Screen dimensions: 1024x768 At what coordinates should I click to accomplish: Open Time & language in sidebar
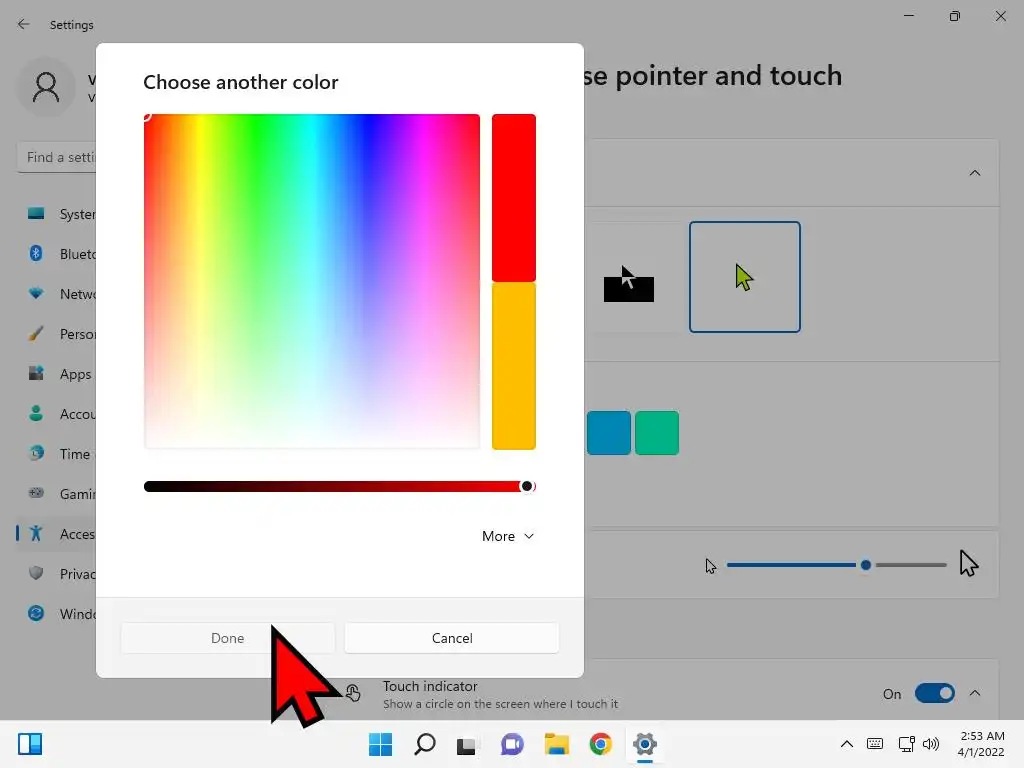57,454
